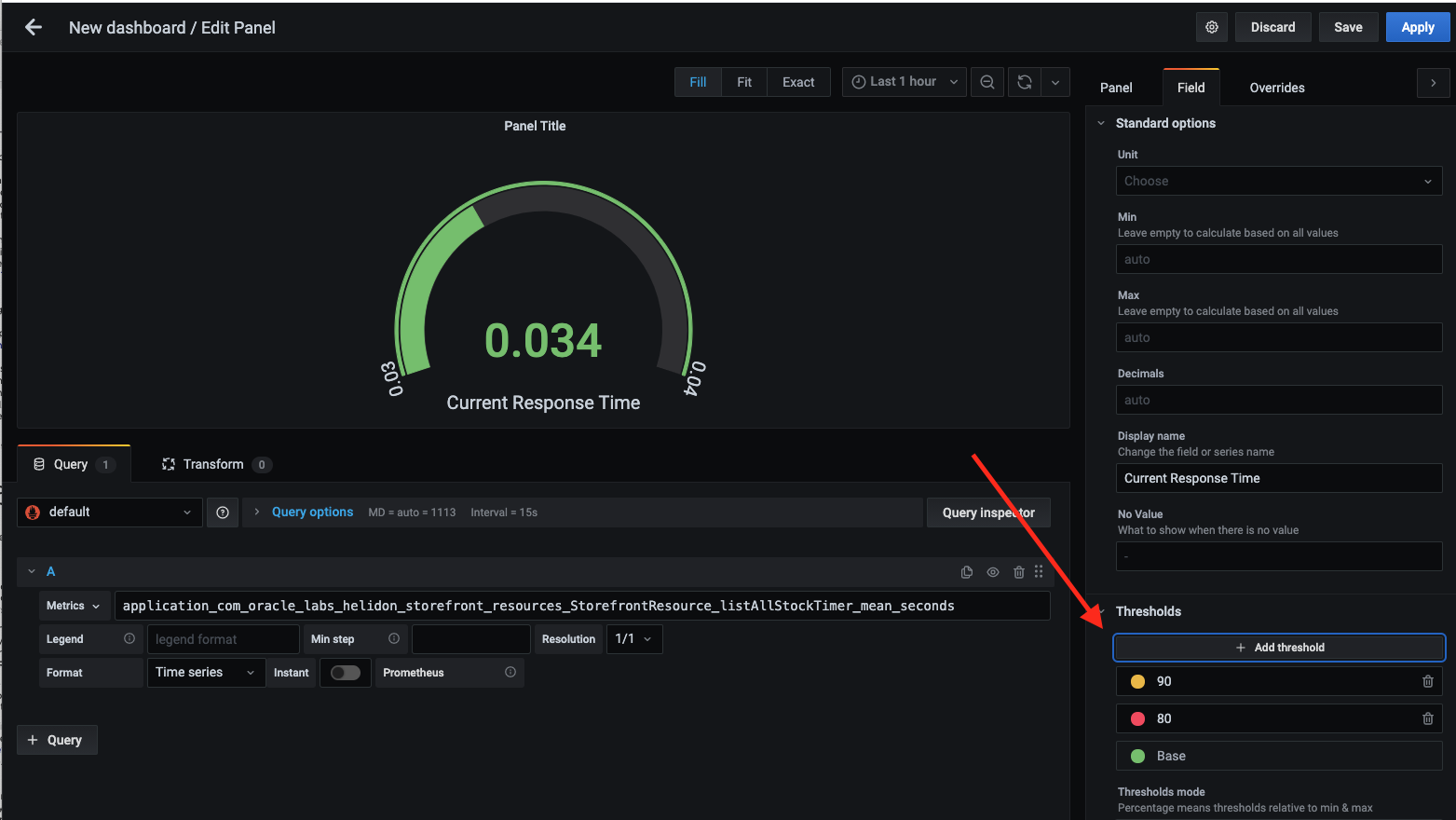Click the 0.034 gauge value
Screen dimensions: 1456x820
pyautogui.click(x=543, y=341)
